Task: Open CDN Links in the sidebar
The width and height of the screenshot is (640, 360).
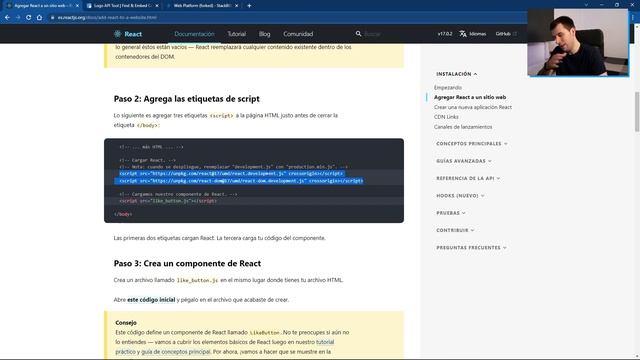Action: pyautogui.click(x=446, y=117)
